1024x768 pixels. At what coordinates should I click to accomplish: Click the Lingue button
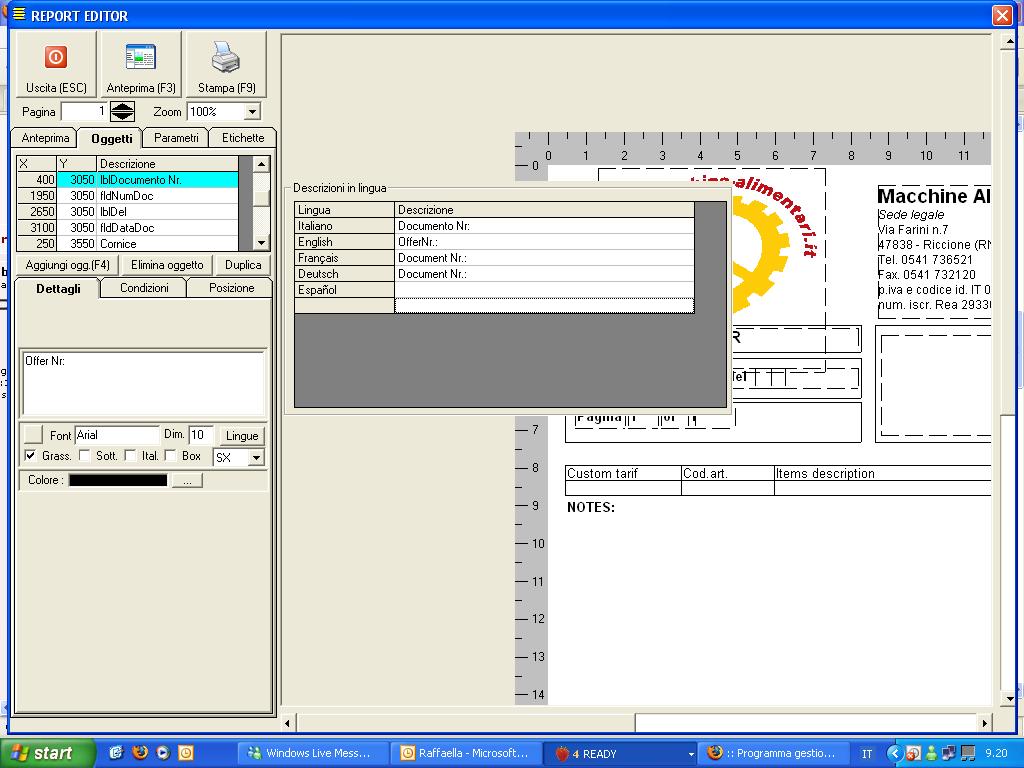coord(242,436)
